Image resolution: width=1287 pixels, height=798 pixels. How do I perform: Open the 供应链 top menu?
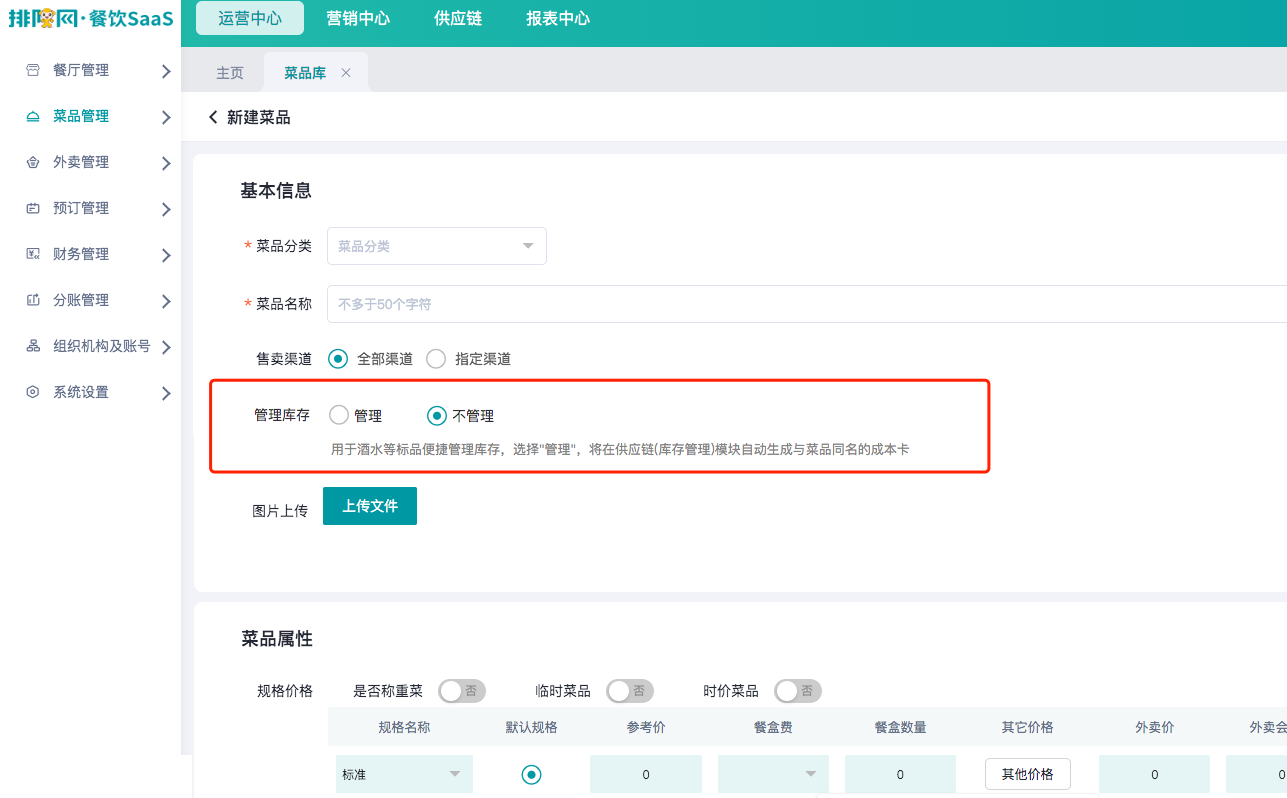click(x=458, y=18)
